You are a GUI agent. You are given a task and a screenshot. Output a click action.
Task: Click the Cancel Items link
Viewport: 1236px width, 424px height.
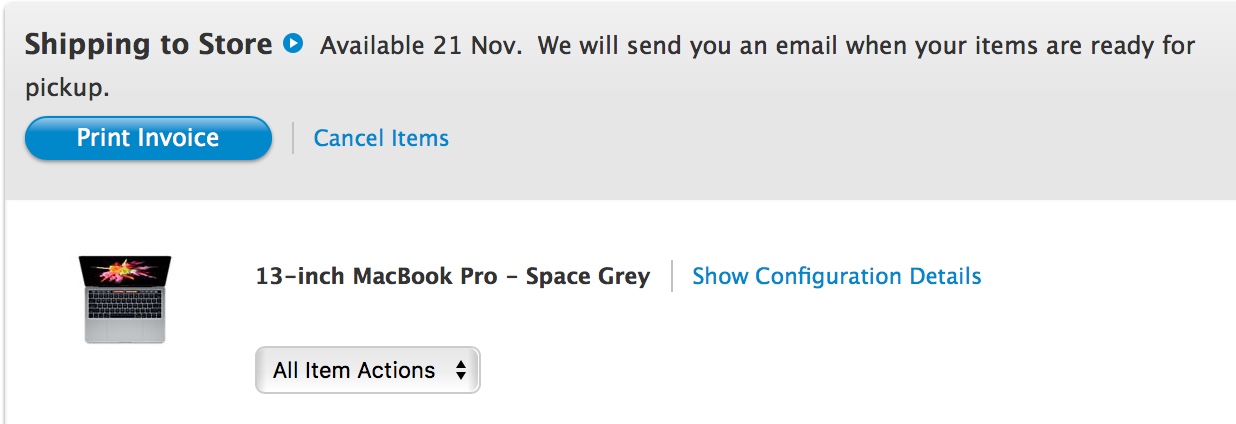(x=381, y=138)
